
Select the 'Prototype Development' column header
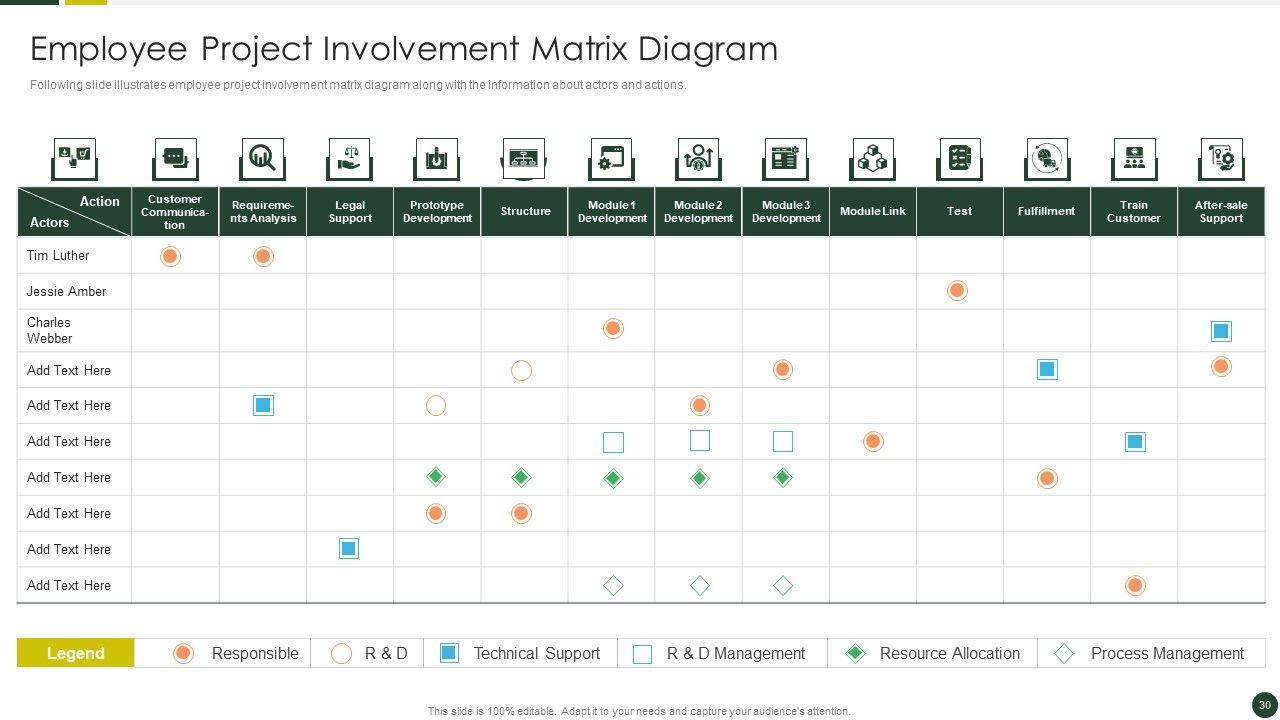437,212
